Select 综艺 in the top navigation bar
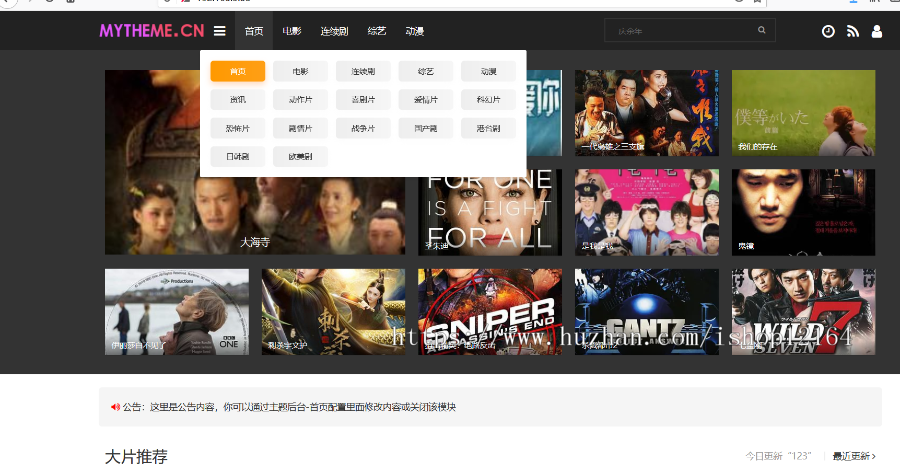 [x=377, y=31]
